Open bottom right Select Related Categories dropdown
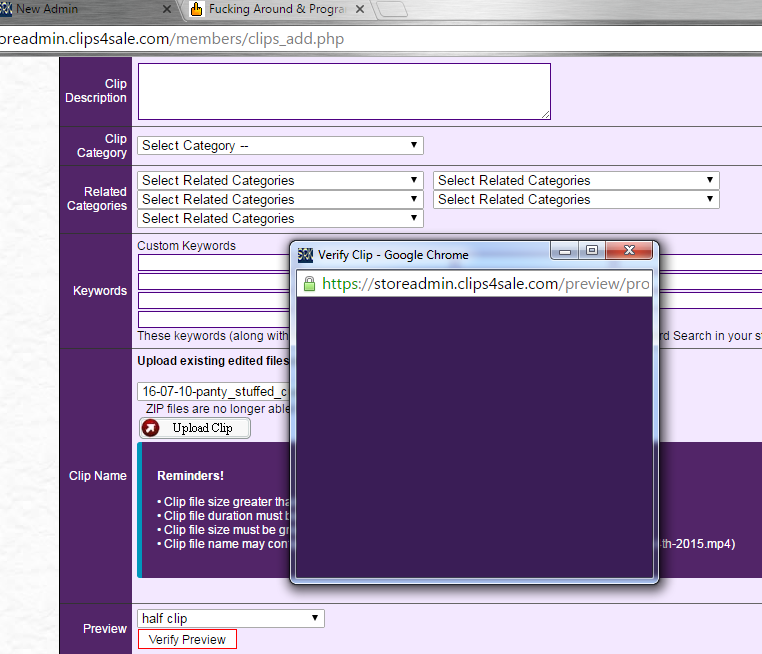Viewport: 762px width, 654px height. pos(576,199)
